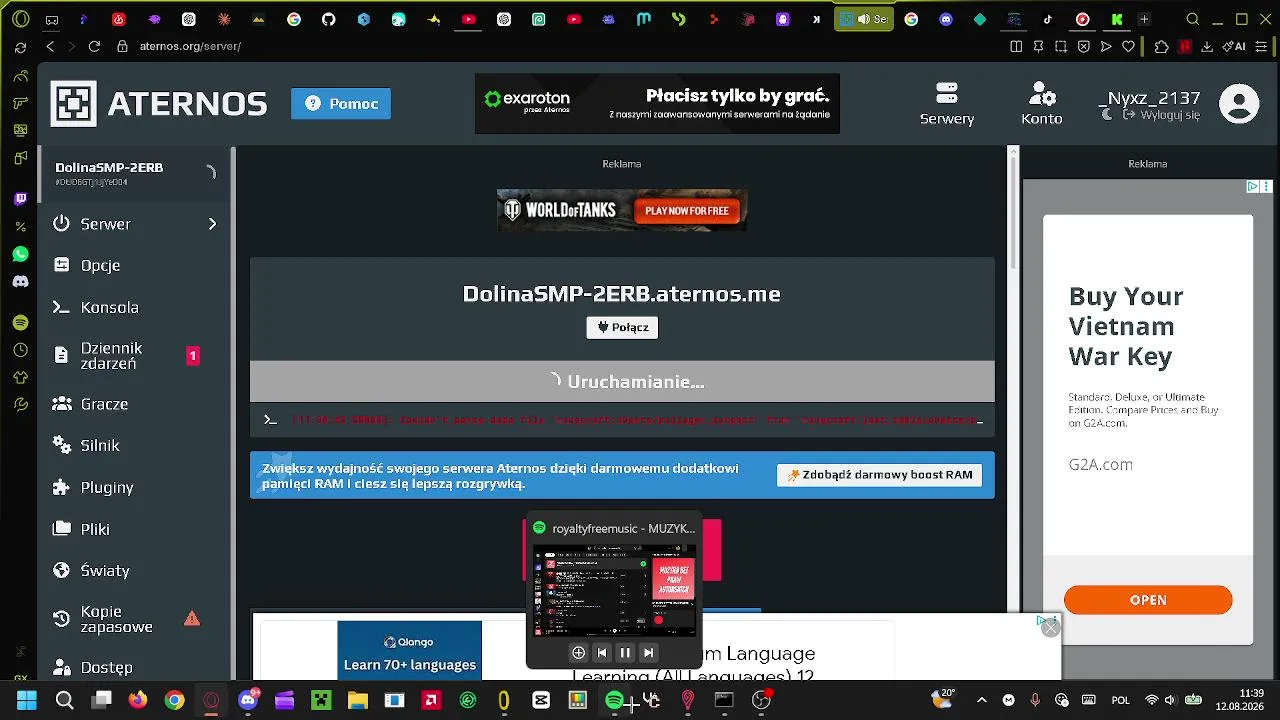The image size is (1280, 720).
Task: Click PLAY NOW FOR FREE in World of Tanks ad
Action: (x=687, y=211)
